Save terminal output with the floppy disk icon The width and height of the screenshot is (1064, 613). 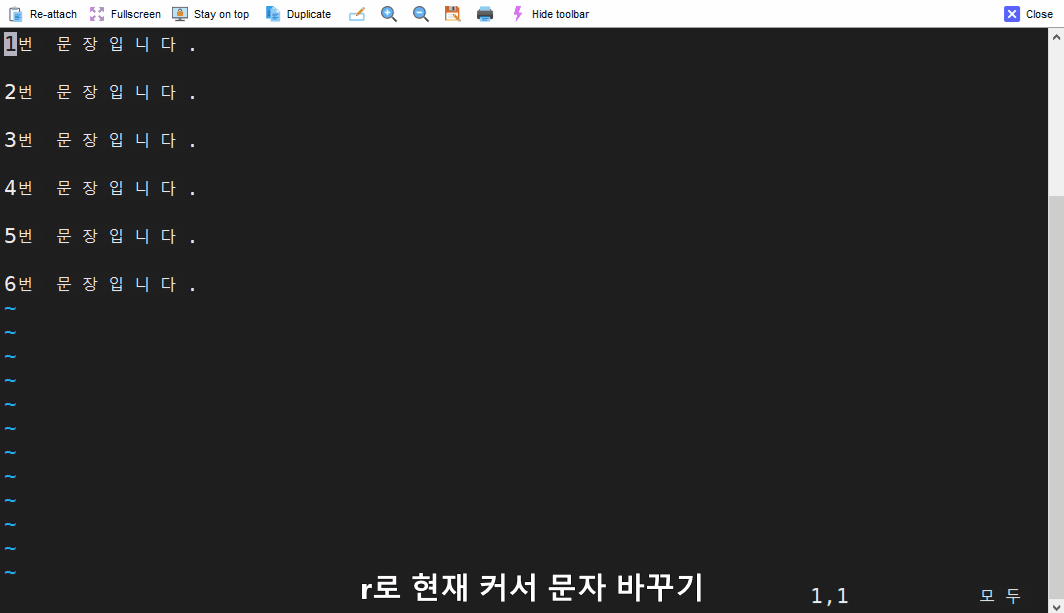coord(453,14)
